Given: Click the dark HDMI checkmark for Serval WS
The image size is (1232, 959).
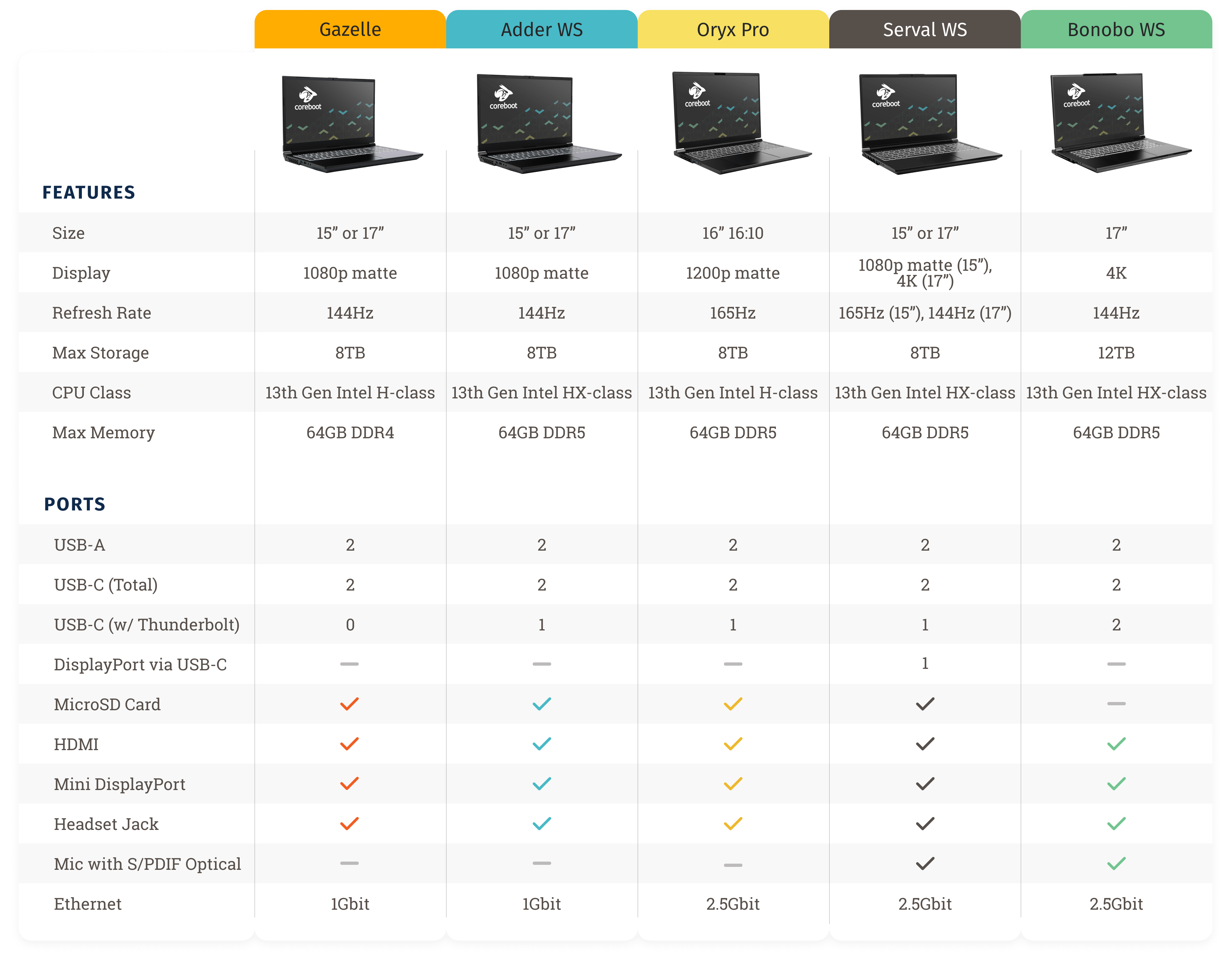Looking at the screenshot, I should tap(925, 743).
